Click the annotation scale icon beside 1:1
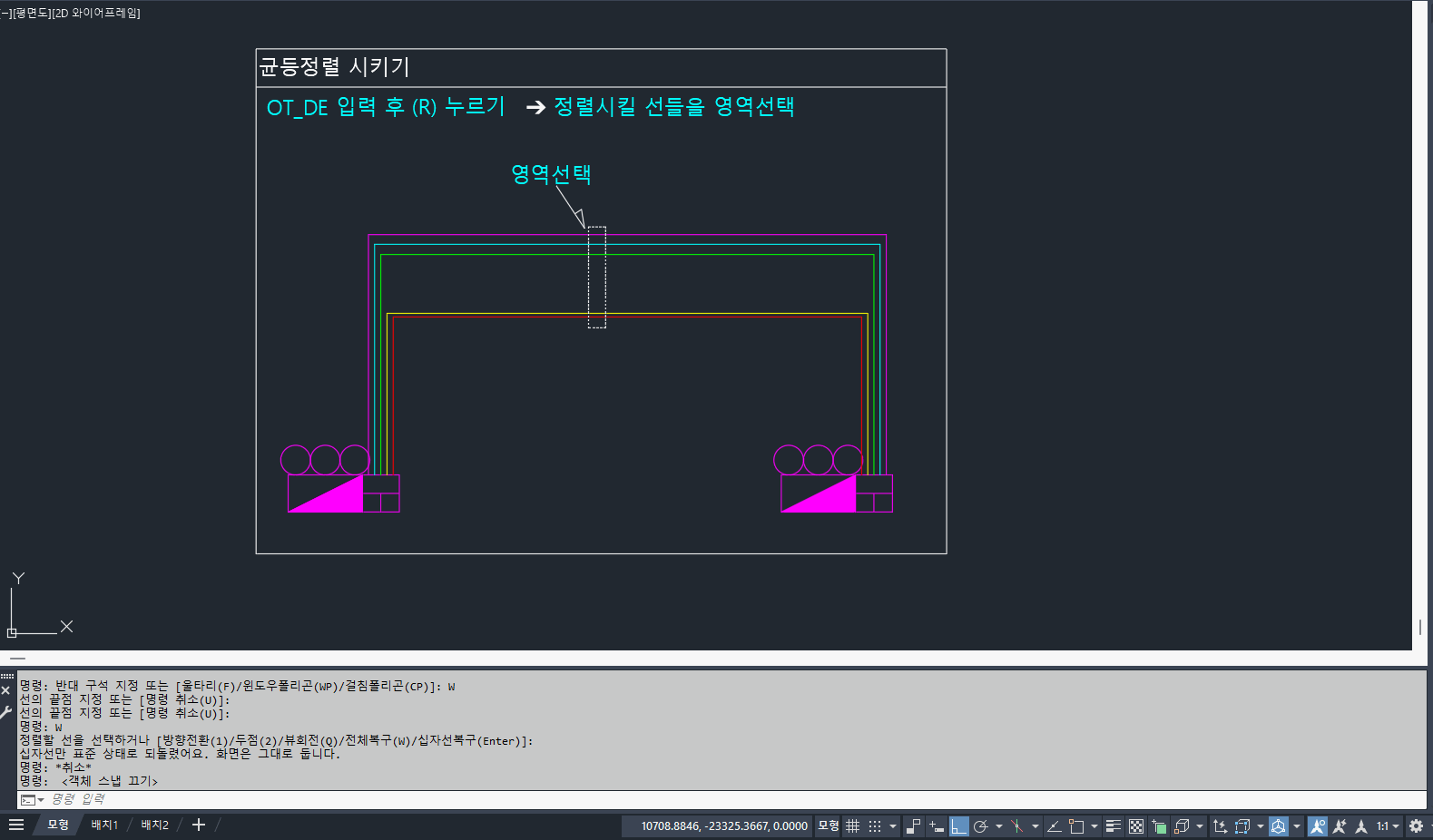1433x840 pixels. click(1361, 826)
